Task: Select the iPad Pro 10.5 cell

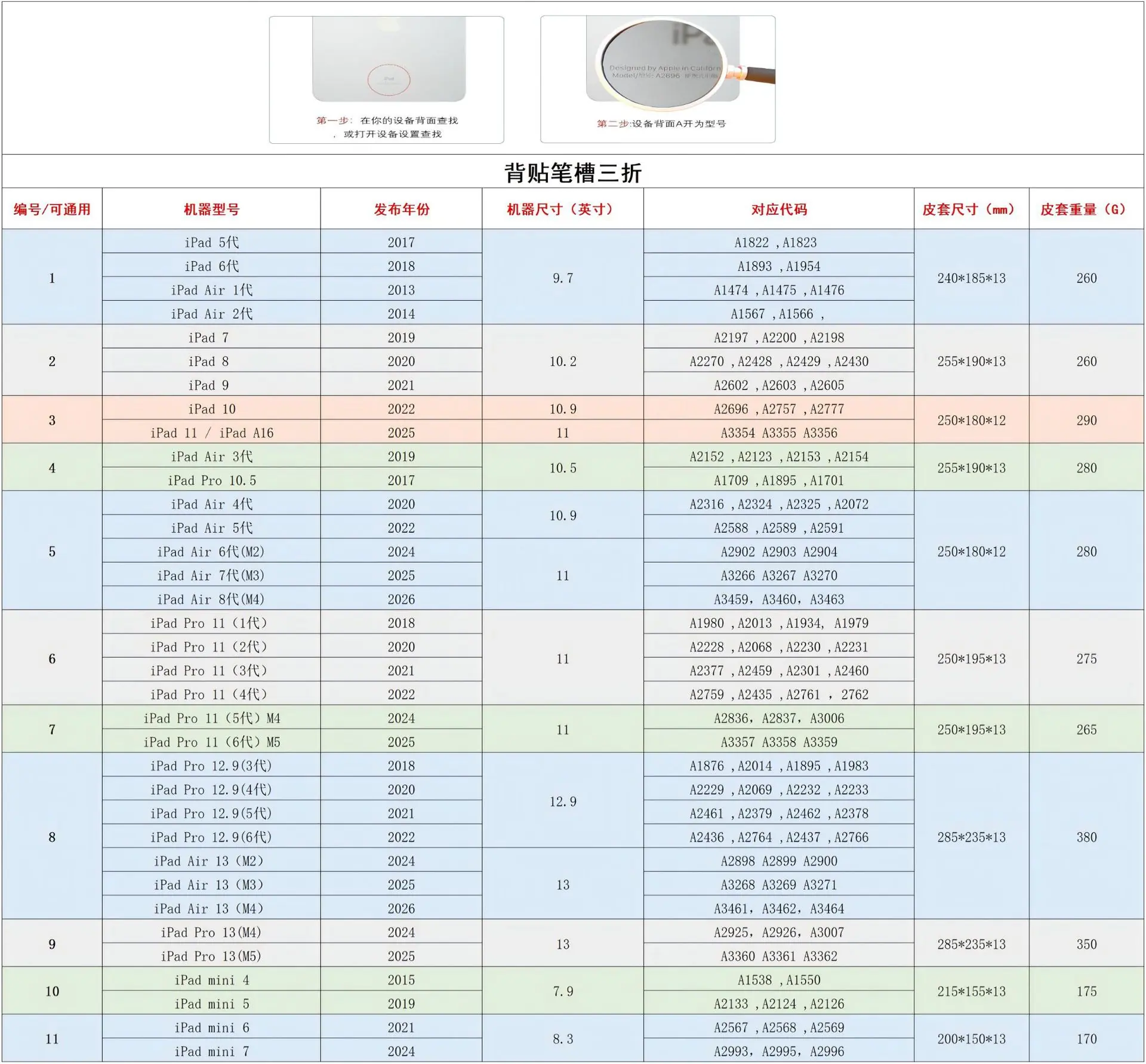Action: [211, 480]
